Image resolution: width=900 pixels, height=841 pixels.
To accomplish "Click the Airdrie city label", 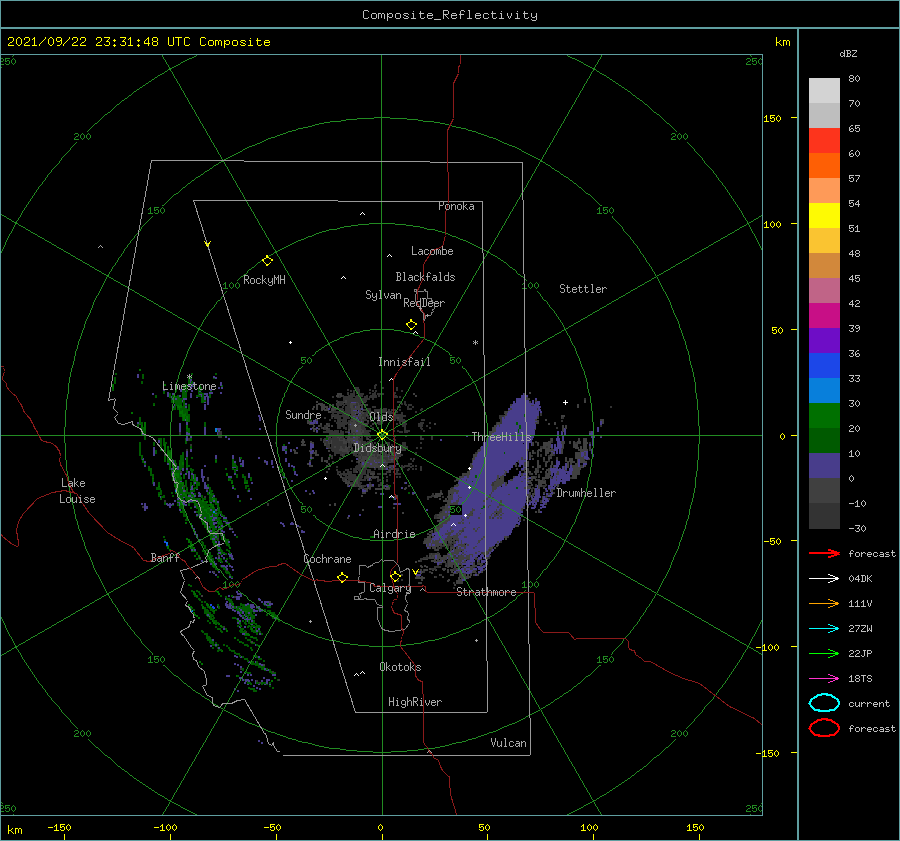I will pos(394,534).
